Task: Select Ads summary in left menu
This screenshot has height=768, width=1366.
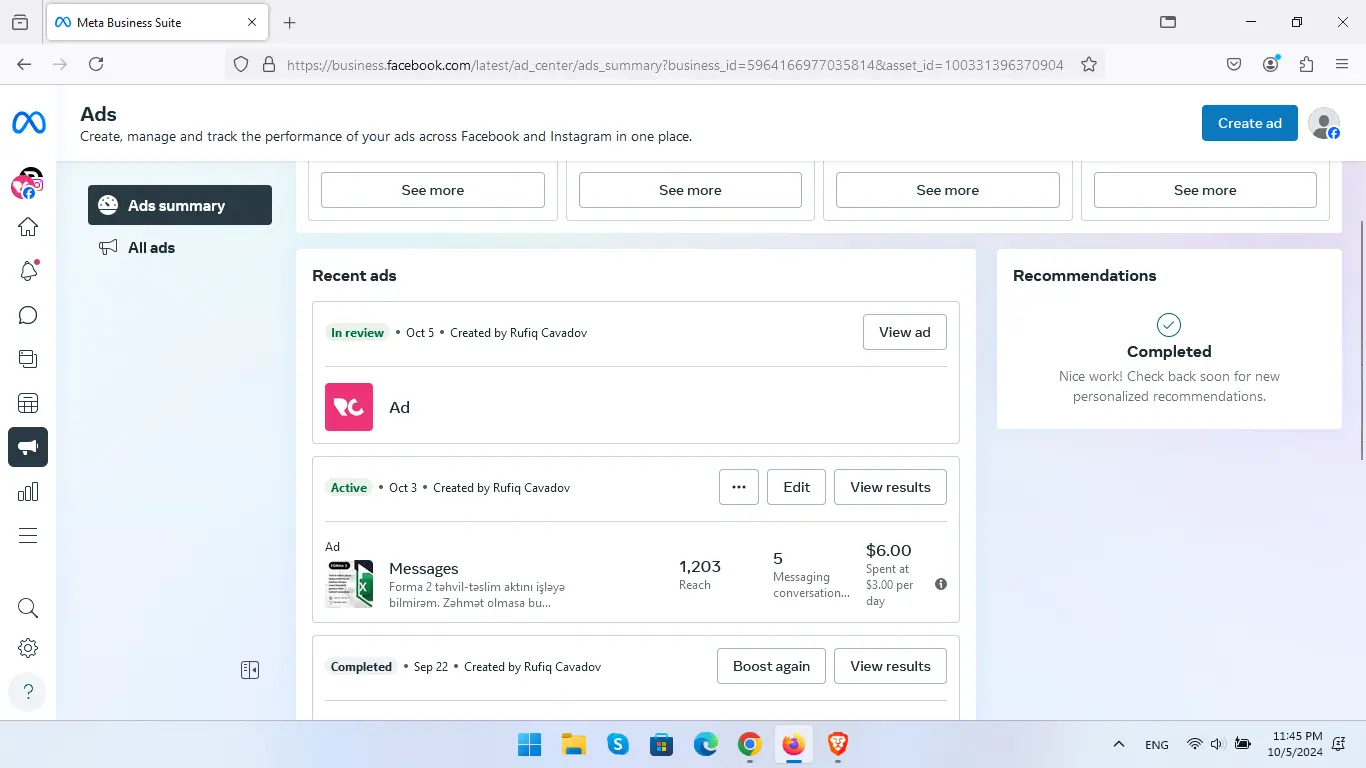Action: 180,205
